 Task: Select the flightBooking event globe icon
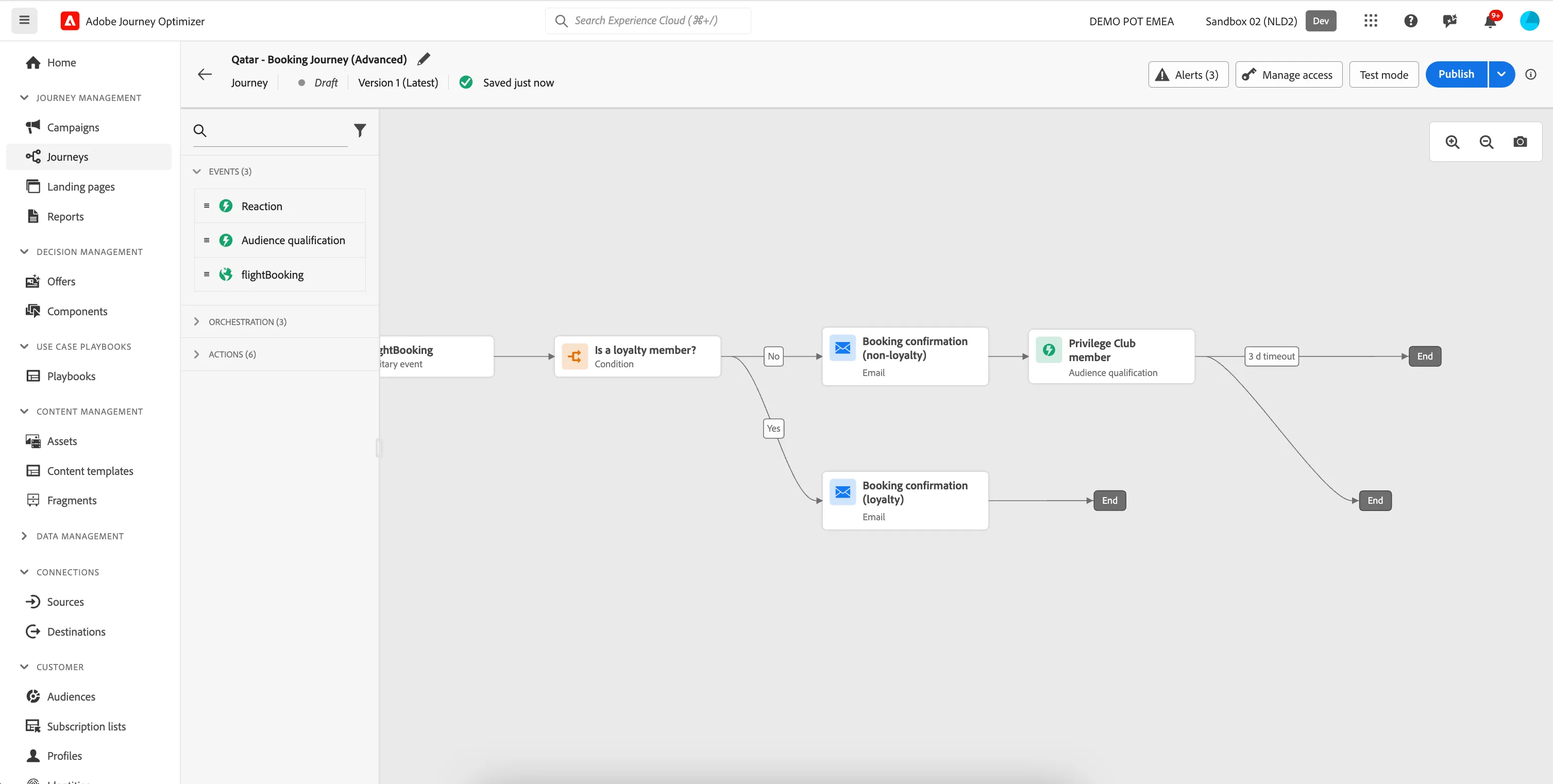[226, 275]
